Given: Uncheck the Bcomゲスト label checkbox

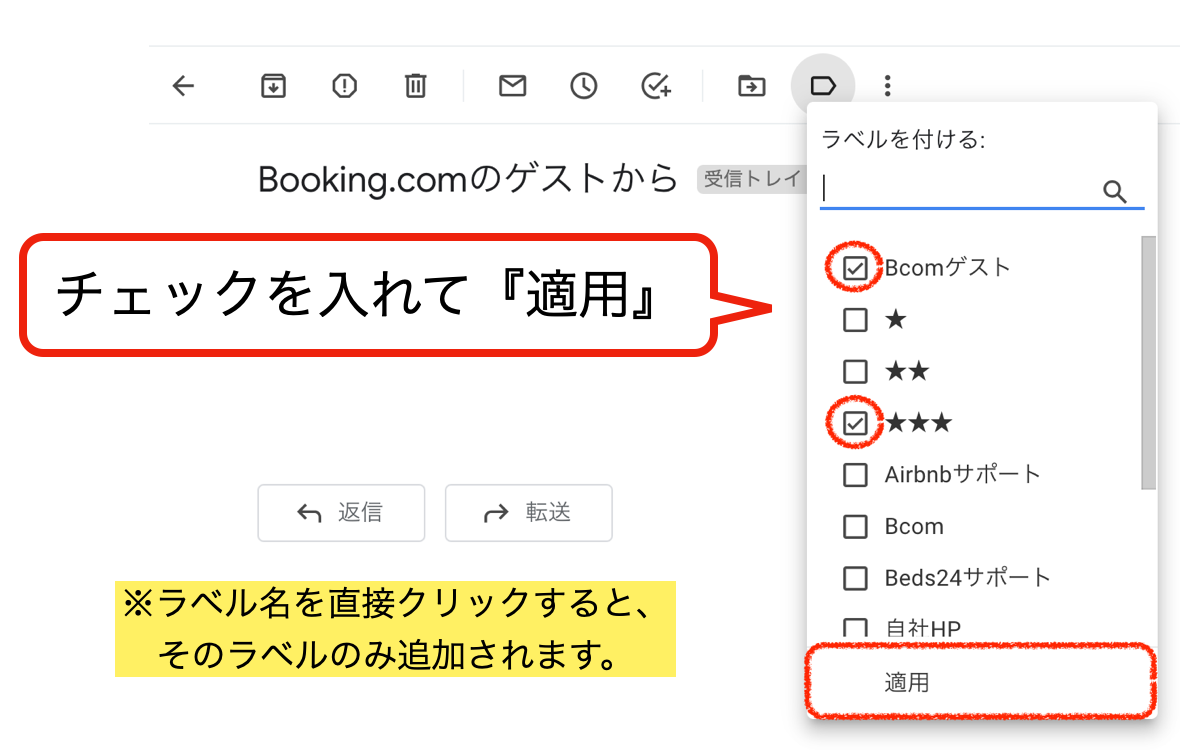Looking at the screenshot, I should point(855,268).
